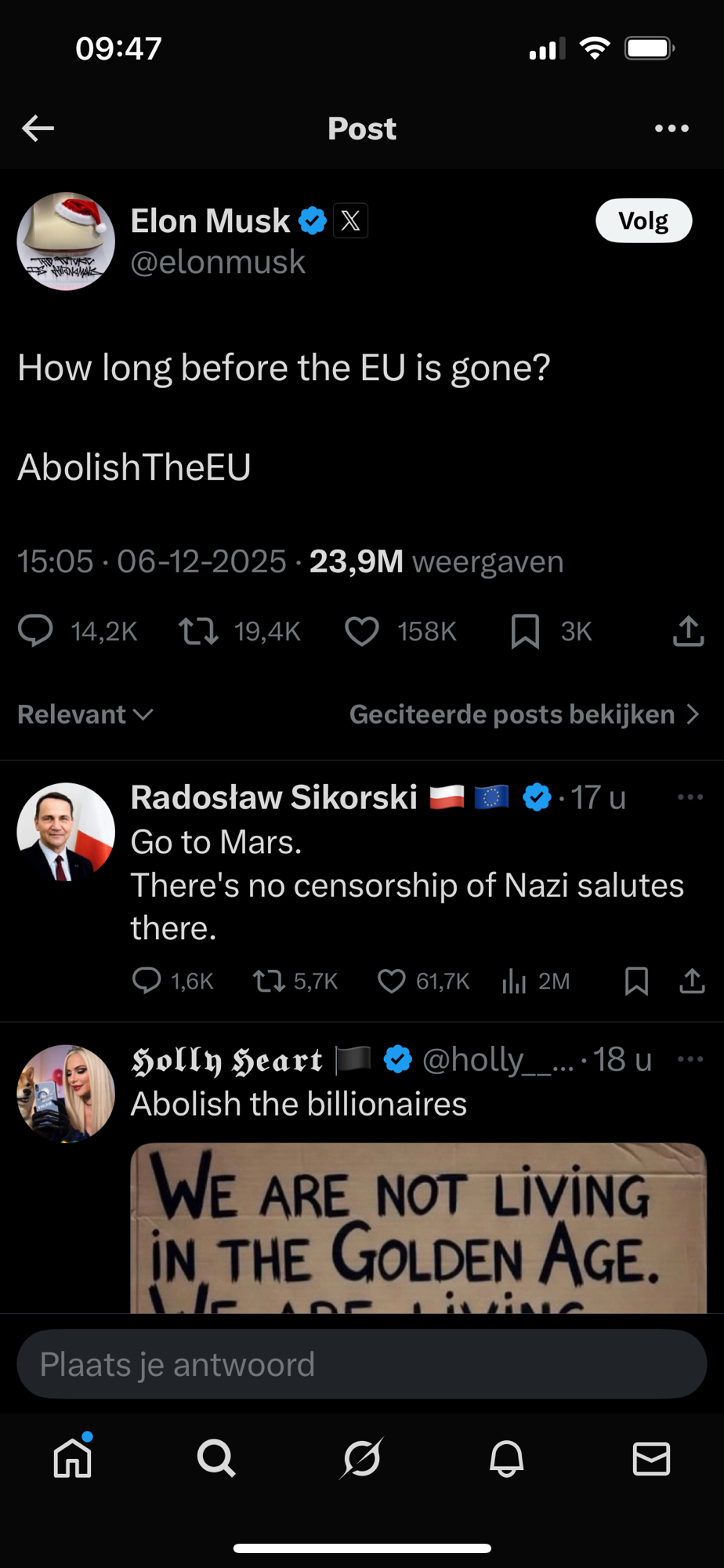Image resolution: width=724 pixels, height=1568 pixels.
Task: Expand the Relevant sort dropdown
Action: [x=85, y=714]
